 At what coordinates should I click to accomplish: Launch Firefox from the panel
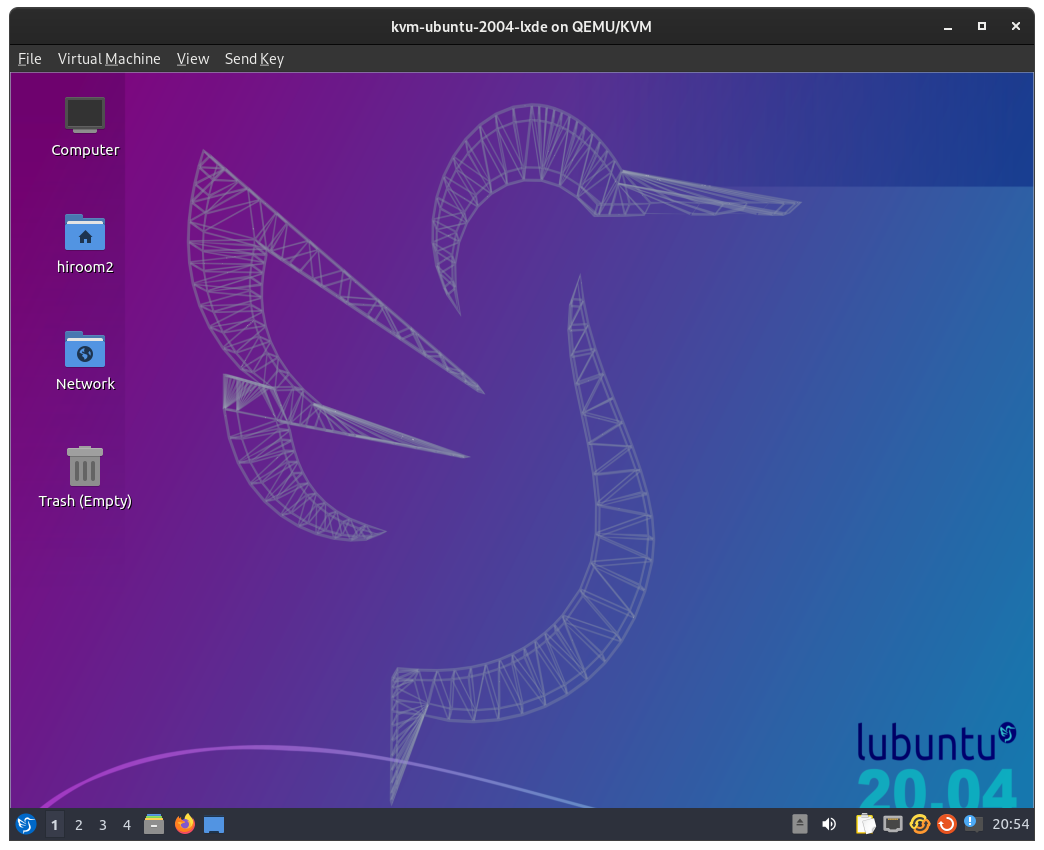(x=184, y=824)
